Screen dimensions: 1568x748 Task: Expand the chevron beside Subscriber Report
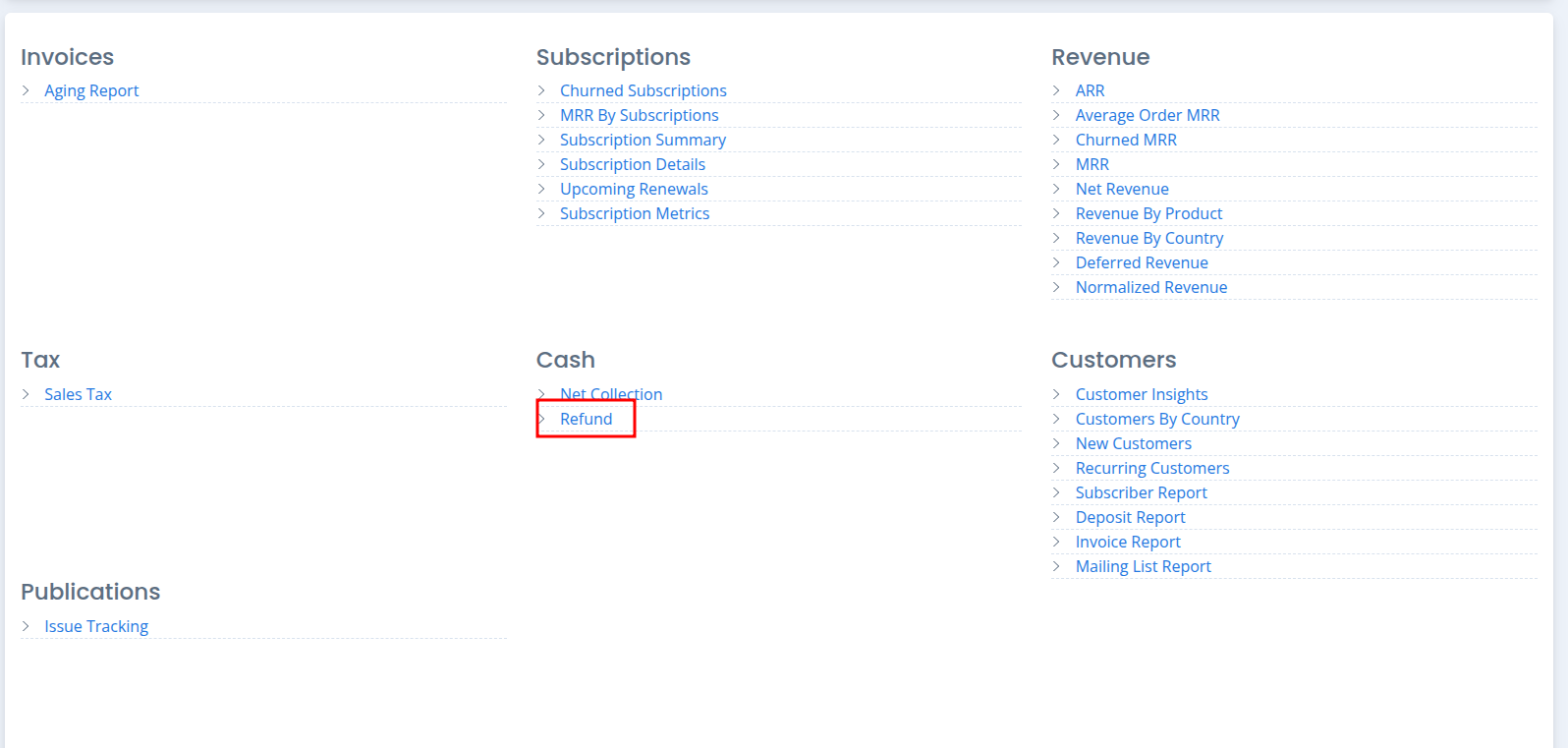(x=1057, y=492)
